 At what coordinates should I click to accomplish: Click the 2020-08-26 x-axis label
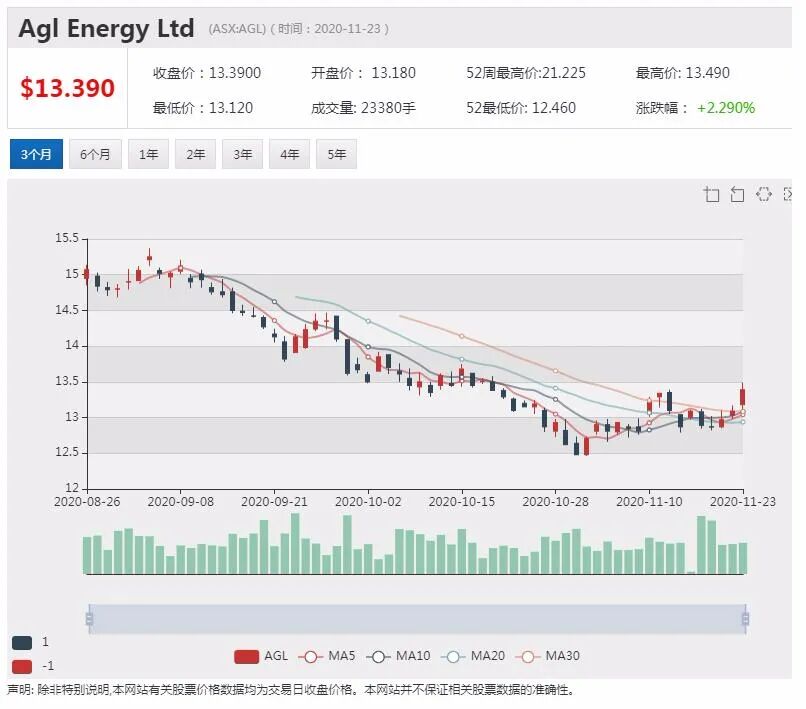87,502
